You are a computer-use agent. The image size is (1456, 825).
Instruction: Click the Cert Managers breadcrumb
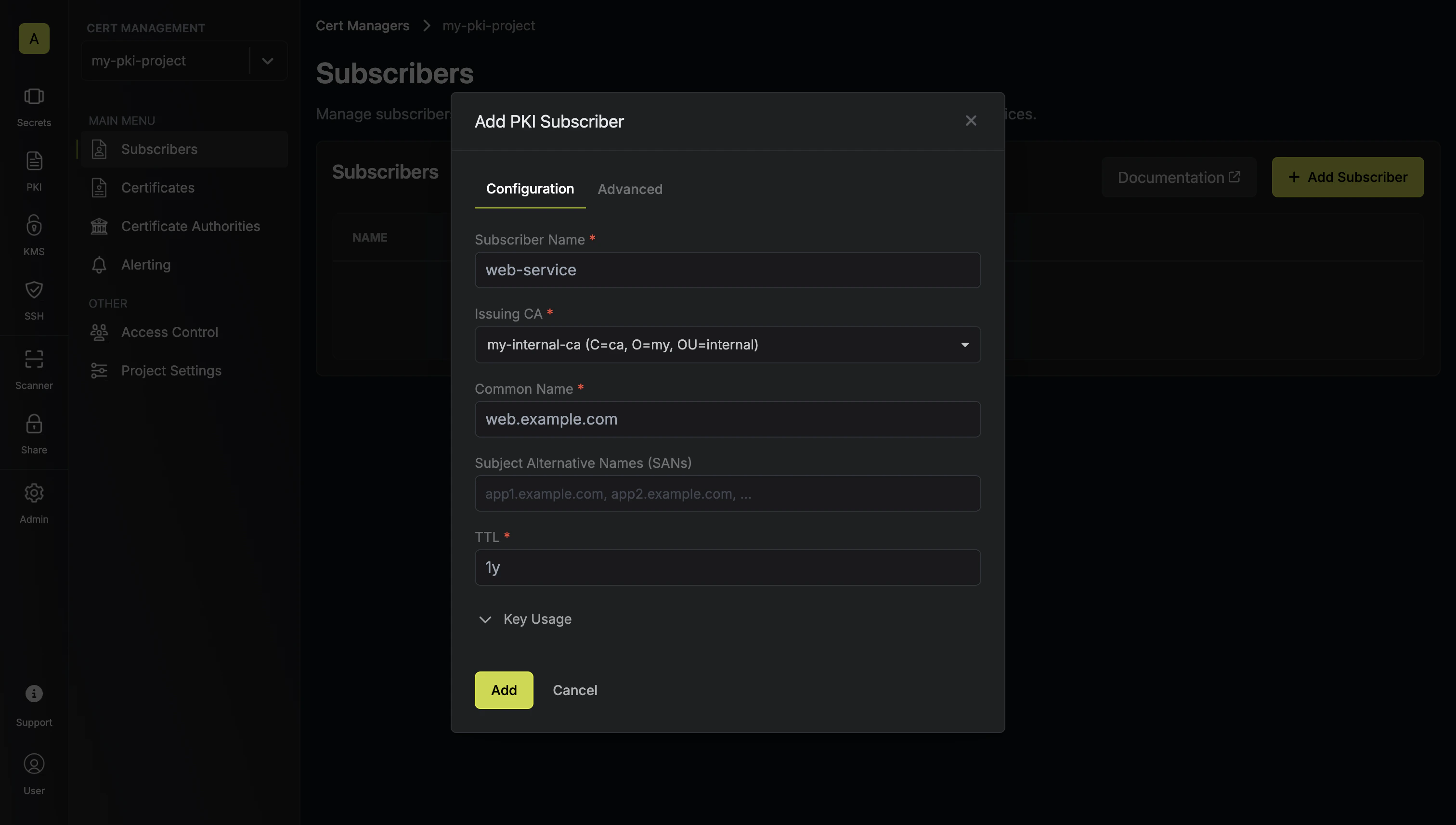[363, 26]
